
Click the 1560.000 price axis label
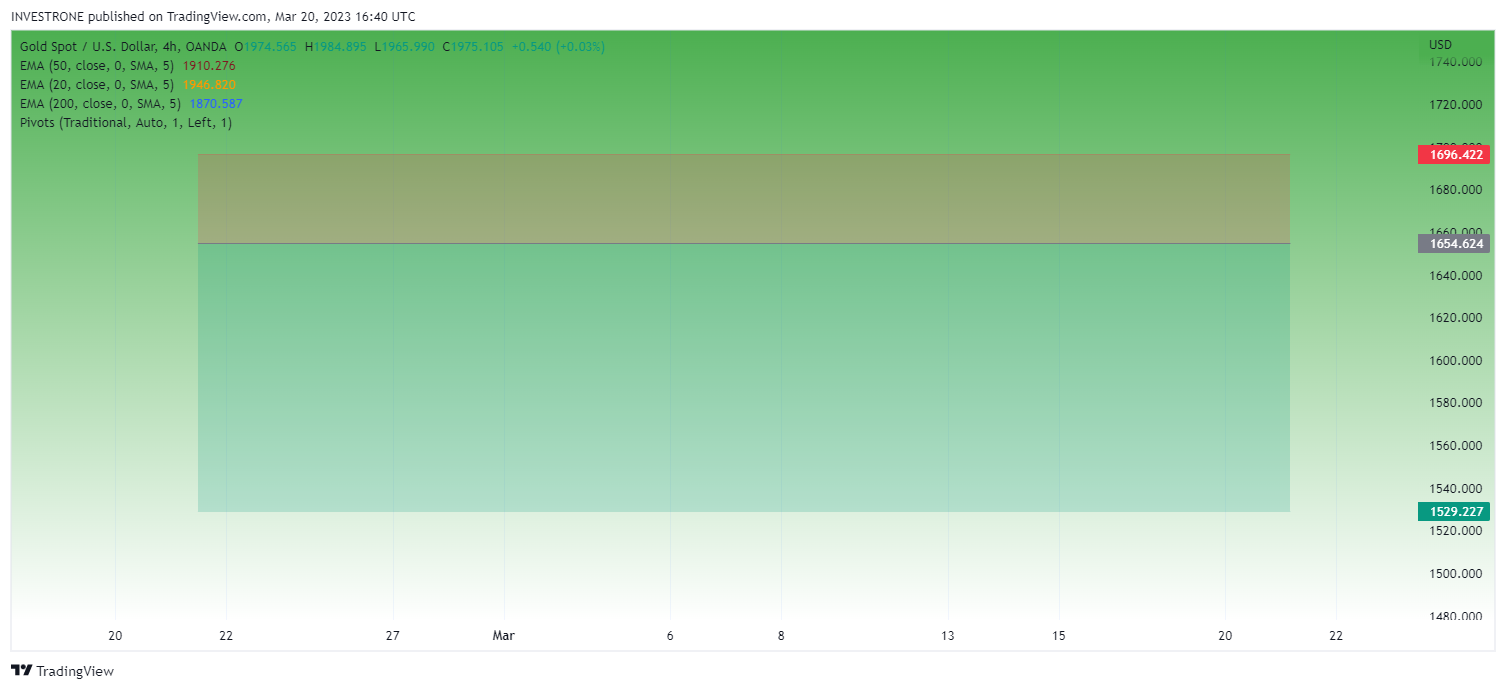[1455, 445]
